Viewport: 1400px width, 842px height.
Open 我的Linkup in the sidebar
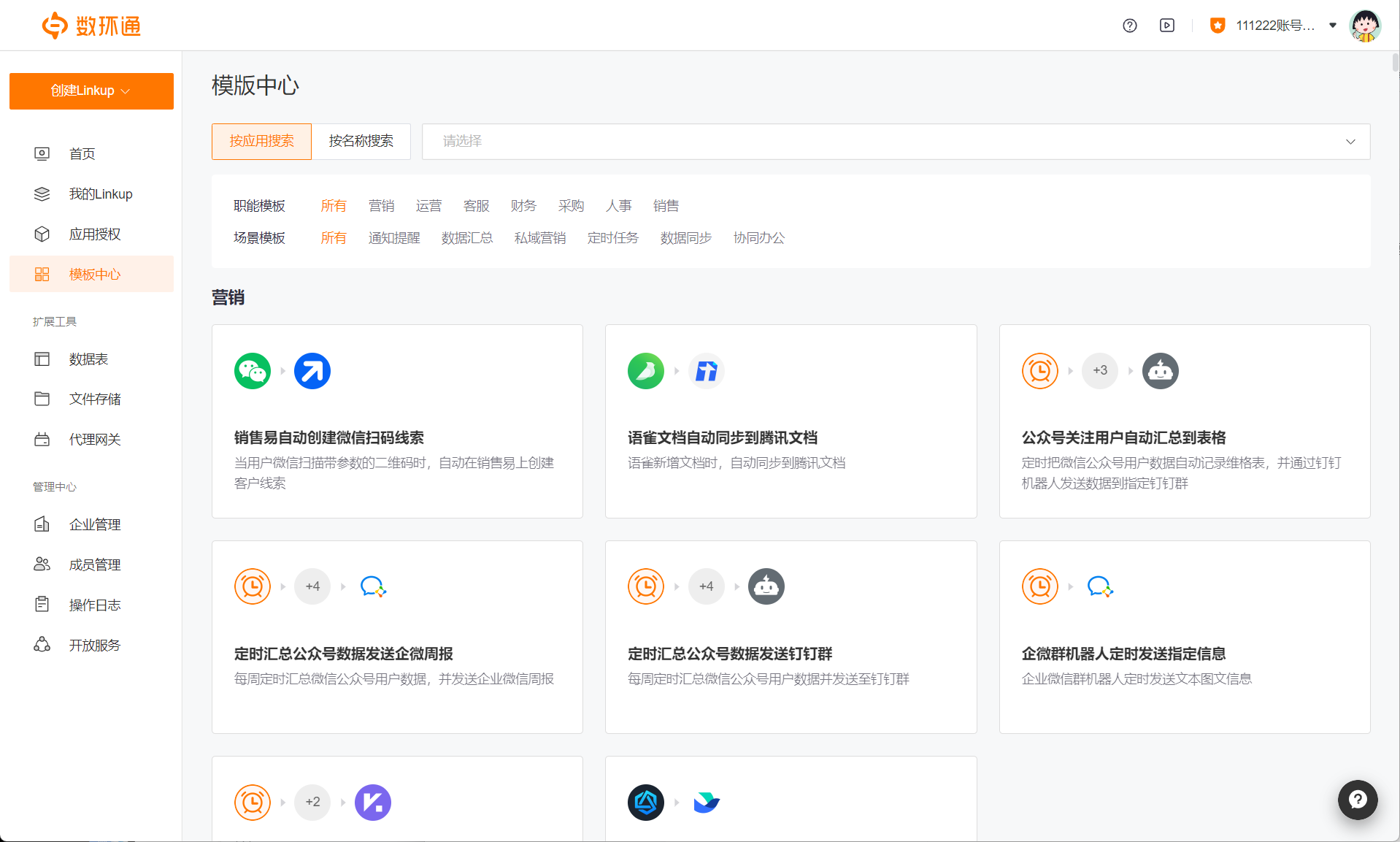tap(91, 194)
